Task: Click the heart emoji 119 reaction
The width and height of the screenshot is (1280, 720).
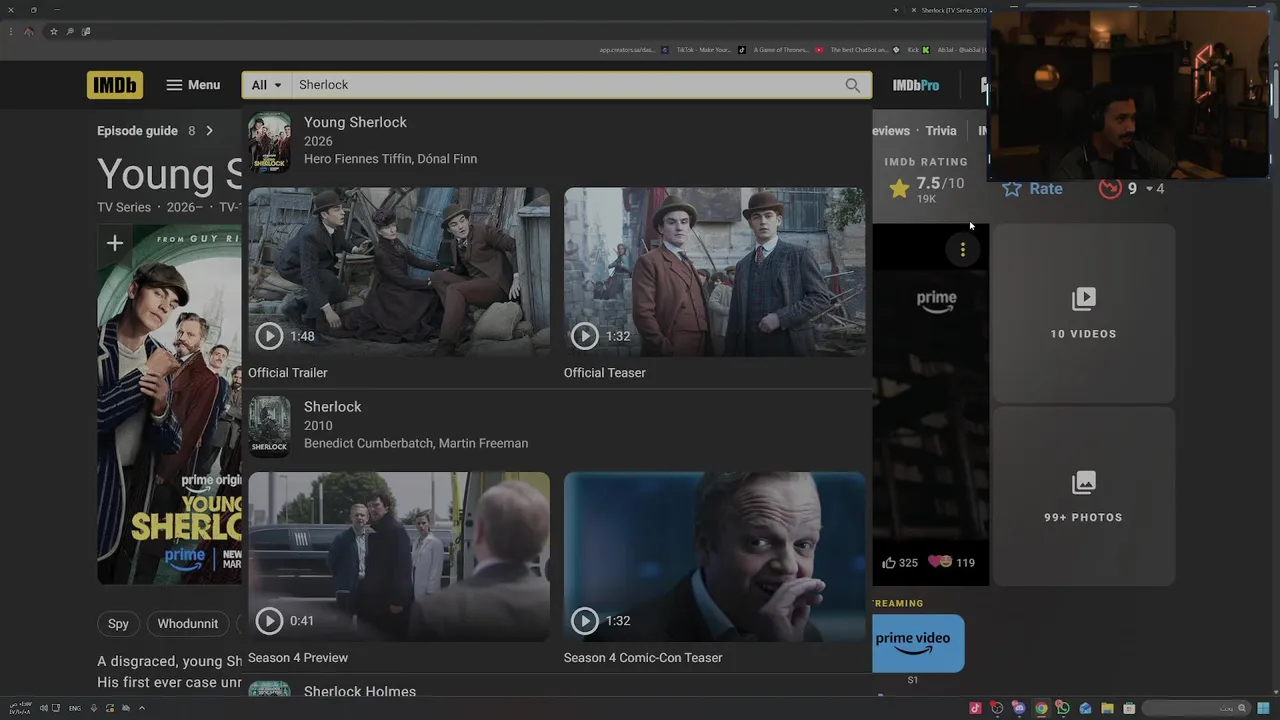Action: (951, 563)
